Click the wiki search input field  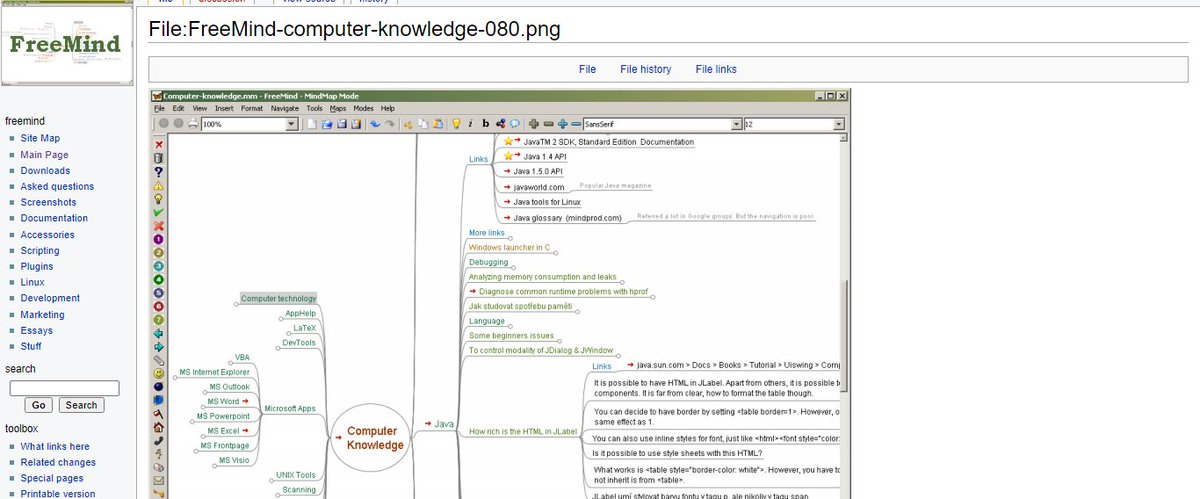pyautogui.click(x=64, y=387)
